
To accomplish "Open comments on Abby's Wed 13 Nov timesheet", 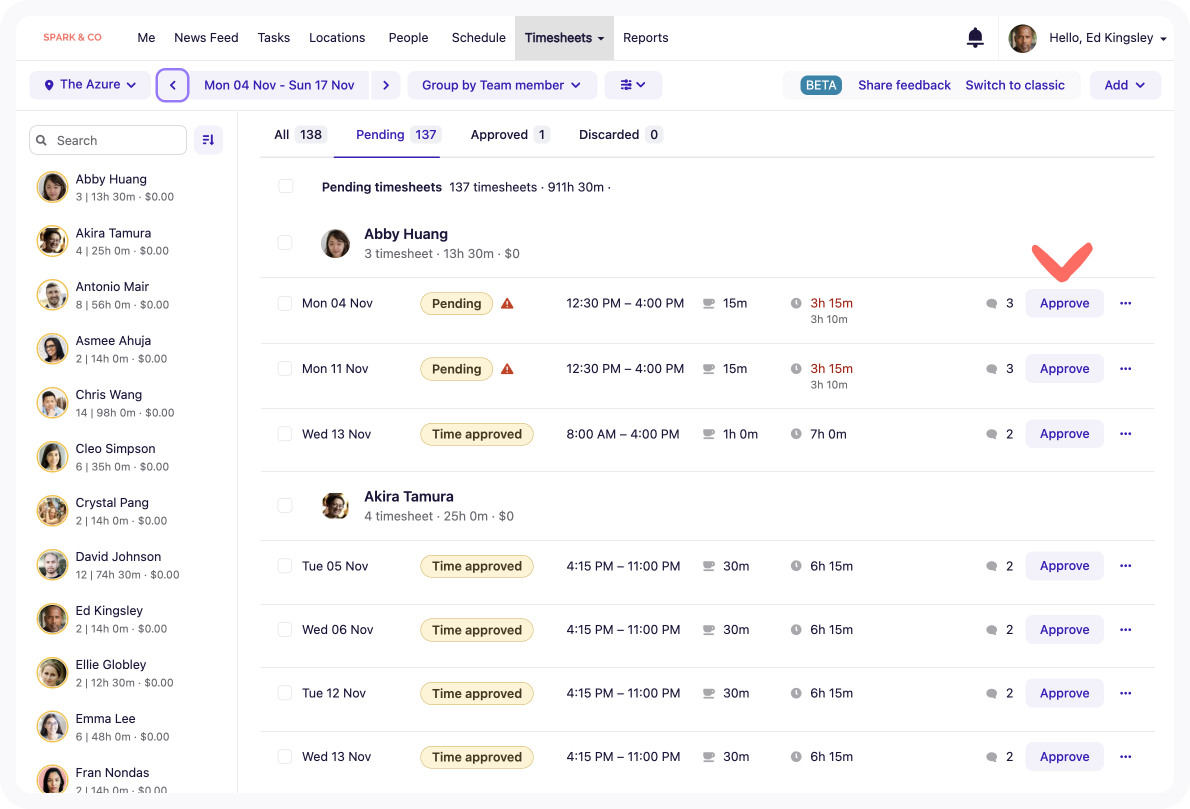I will [x=1000, y=434].
